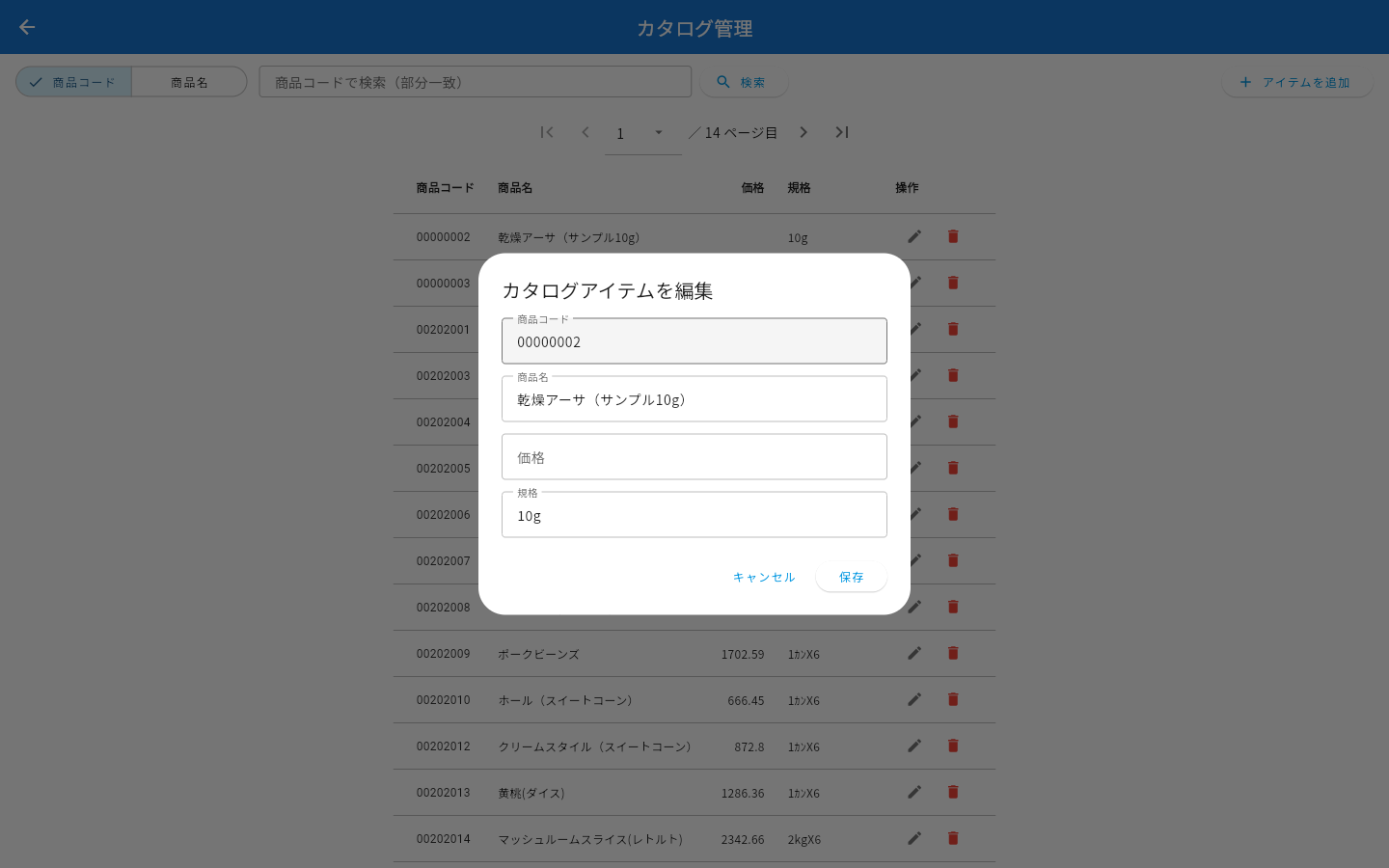The width and height of the screenshot is (1389, 868).
Task: Delete the 00202003 row
Action: [953, 375]
